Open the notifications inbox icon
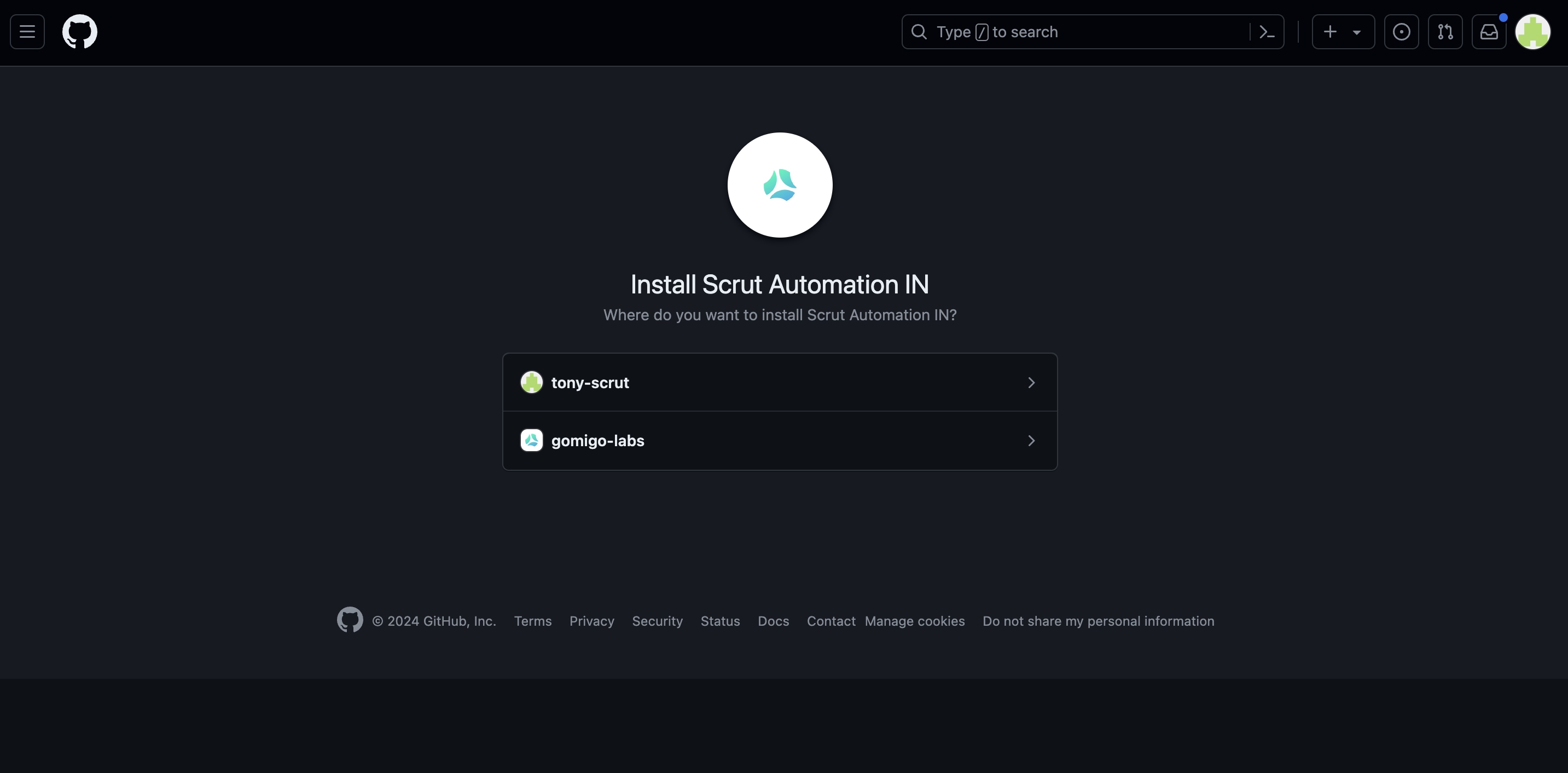This screenshot has width=1568, height=773. pos(1489,32)
